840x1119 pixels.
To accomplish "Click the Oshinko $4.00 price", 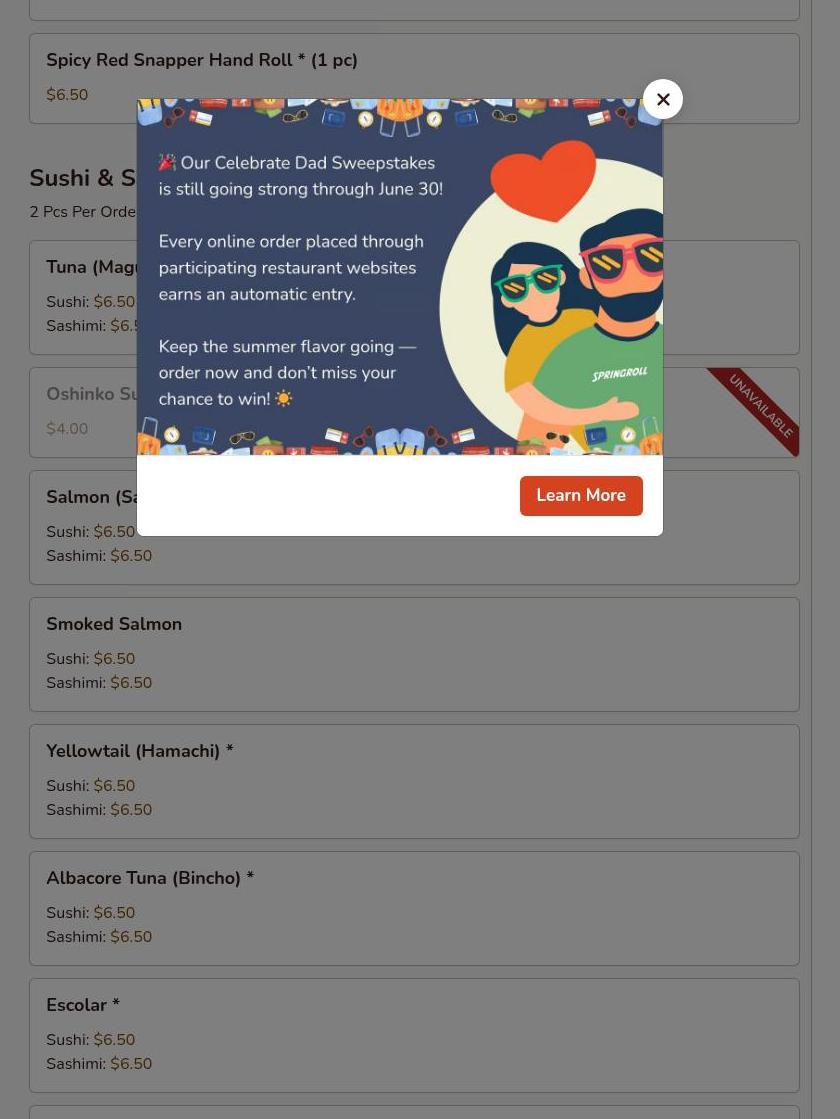I will [67, 429].
